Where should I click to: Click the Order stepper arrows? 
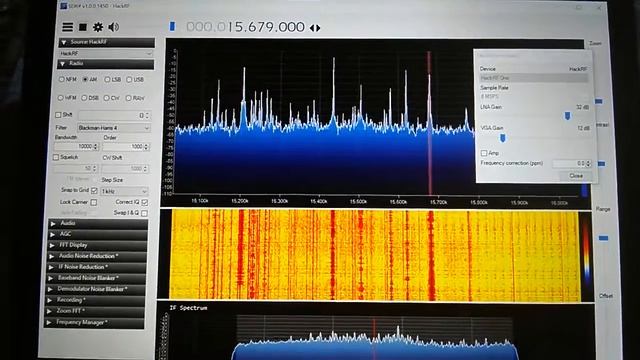146,146
